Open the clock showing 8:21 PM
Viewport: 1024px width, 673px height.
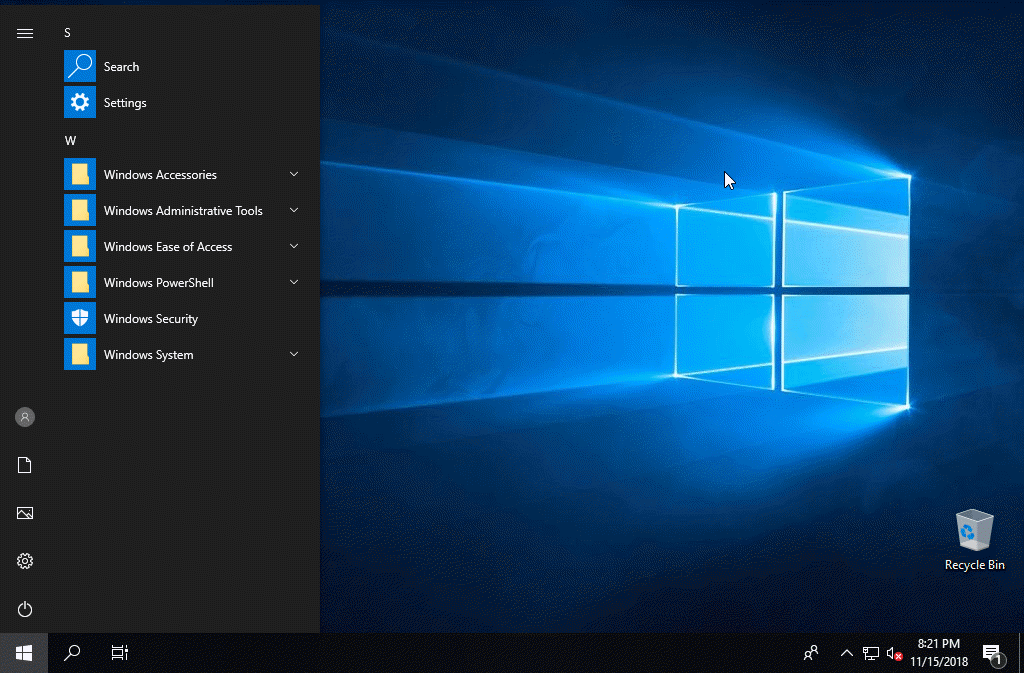(x=938, y=644)
